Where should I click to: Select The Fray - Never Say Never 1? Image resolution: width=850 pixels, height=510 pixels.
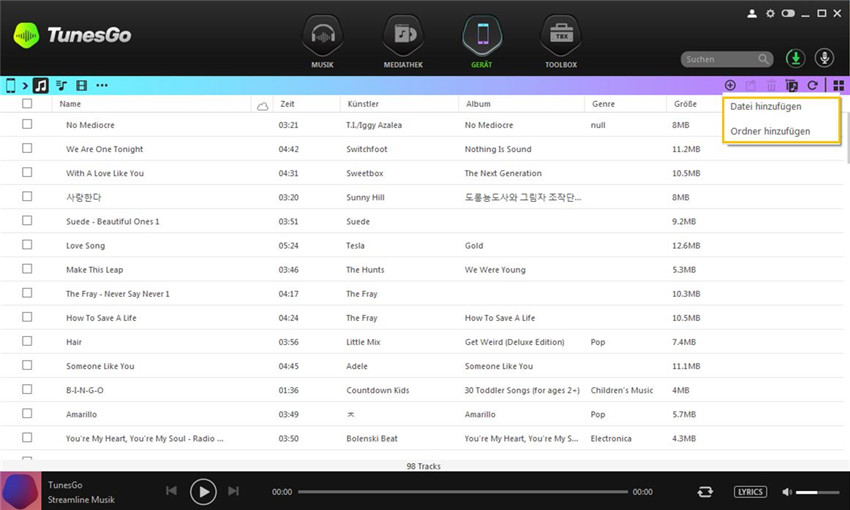click(118, 294)
